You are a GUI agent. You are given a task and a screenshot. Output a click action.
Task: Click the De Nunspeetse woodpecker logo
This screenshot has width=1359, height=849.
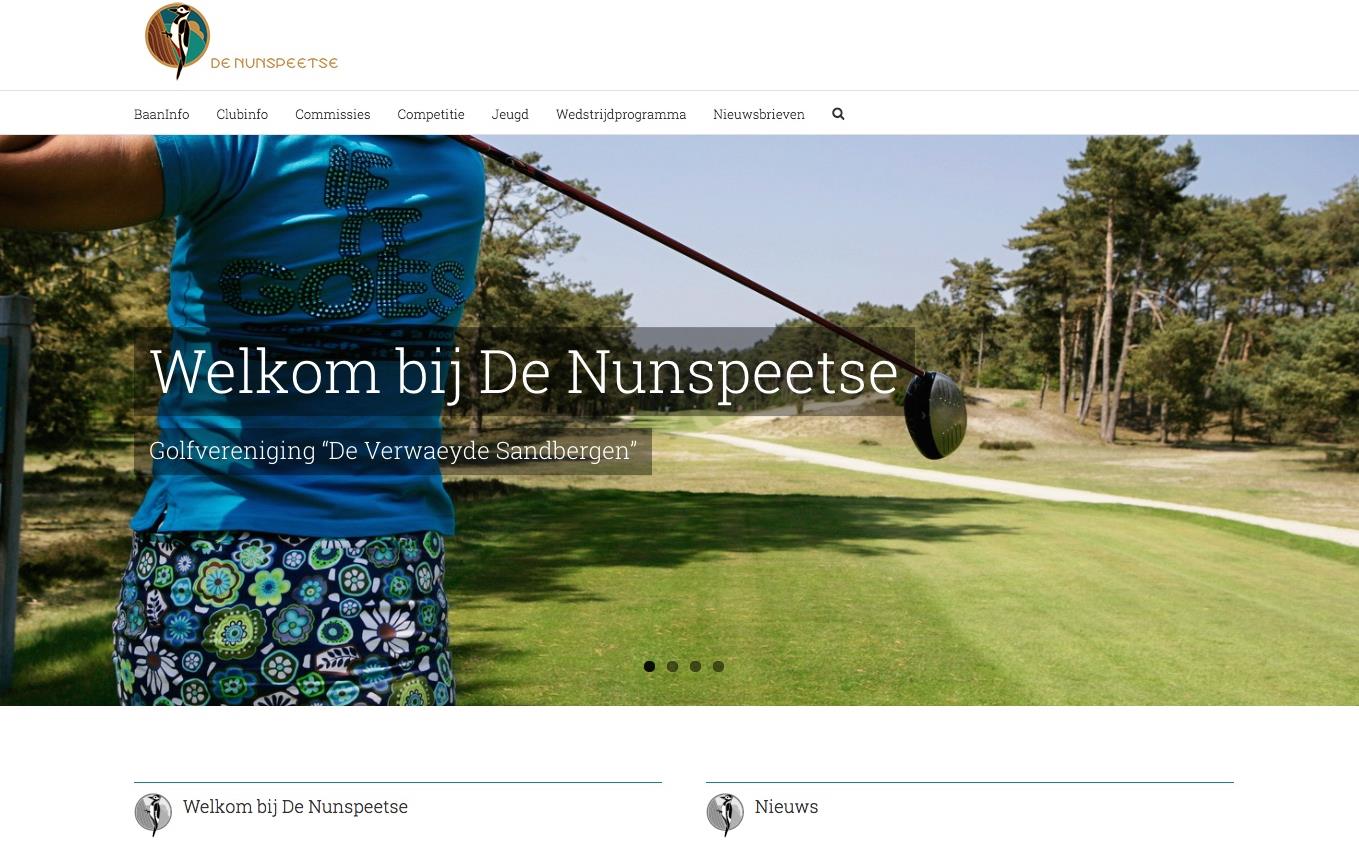point(241,41)
